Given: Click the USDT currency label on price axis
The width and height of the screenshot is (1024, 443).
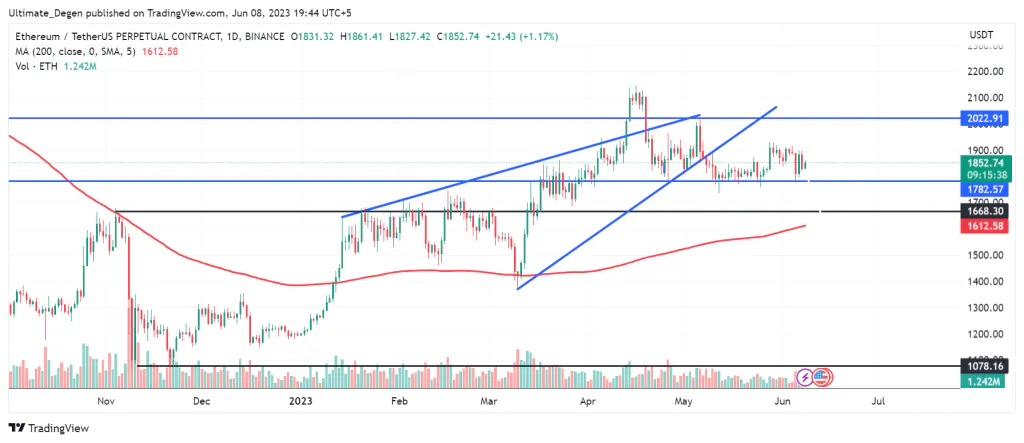Looking at the screenshot, I should click(x=980, y=35).
